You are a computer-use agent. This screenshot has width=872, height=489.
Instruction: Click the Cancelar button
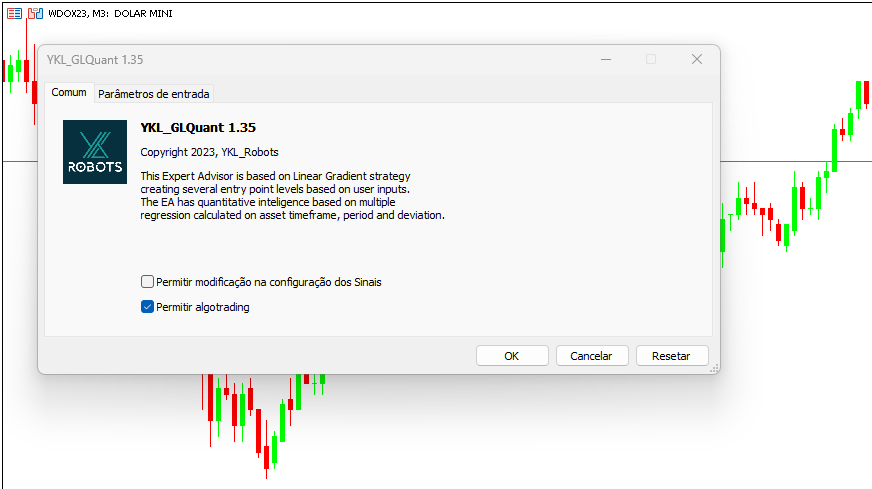[592, 356]
